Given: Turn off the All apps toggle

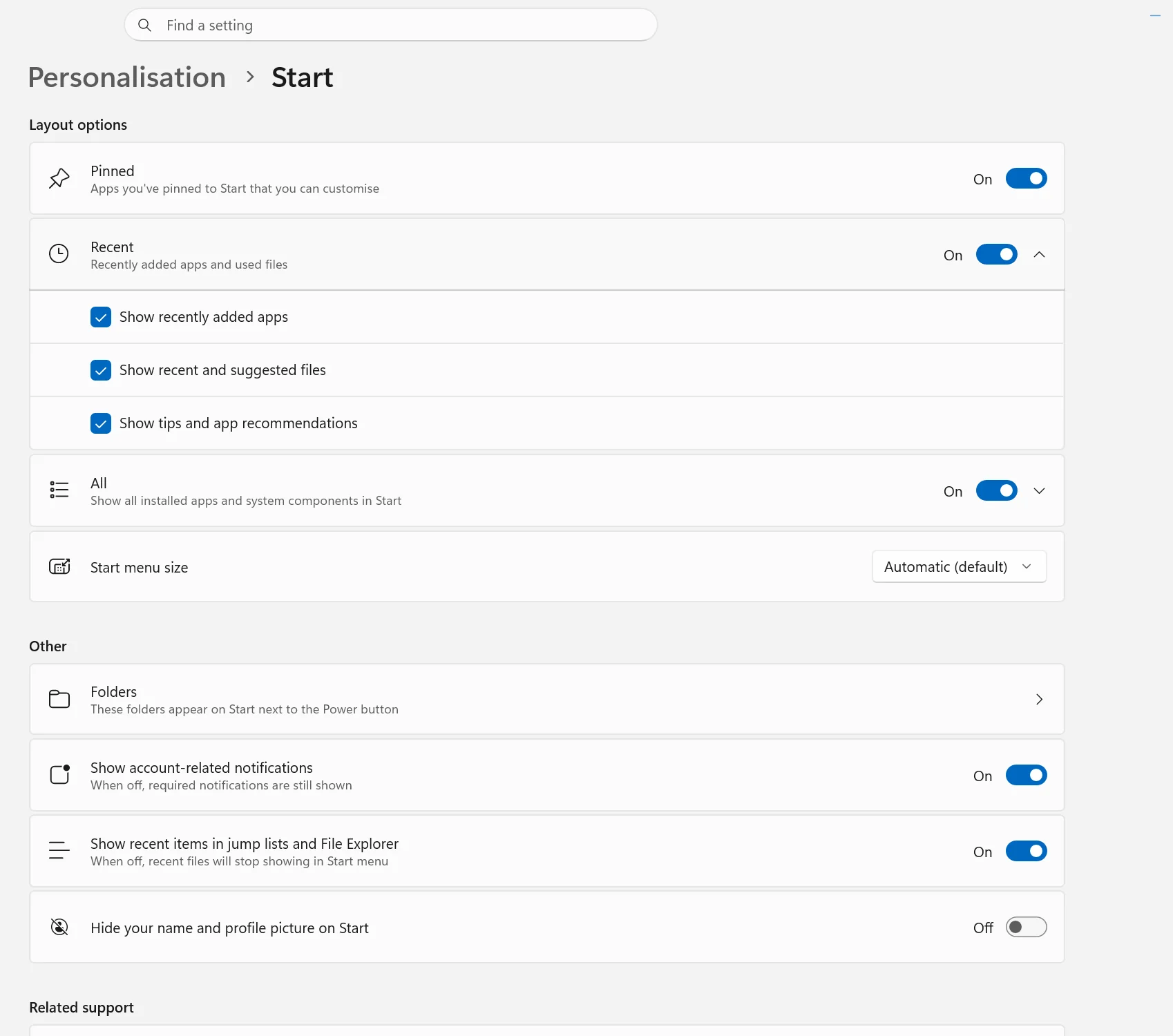Looking at the screenshot, I should coord(996,490).
